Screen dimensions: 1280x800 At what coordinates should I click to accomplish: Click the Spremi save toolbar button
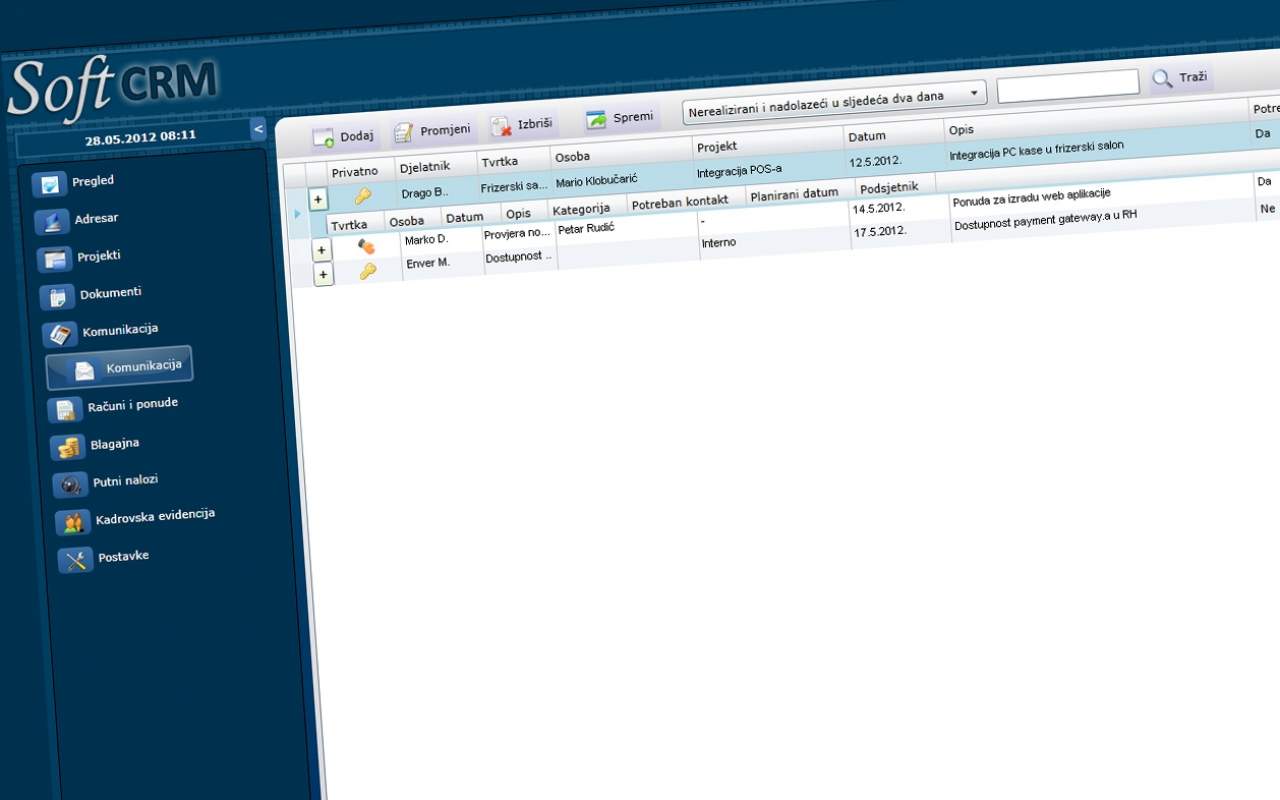pos(620,118)
